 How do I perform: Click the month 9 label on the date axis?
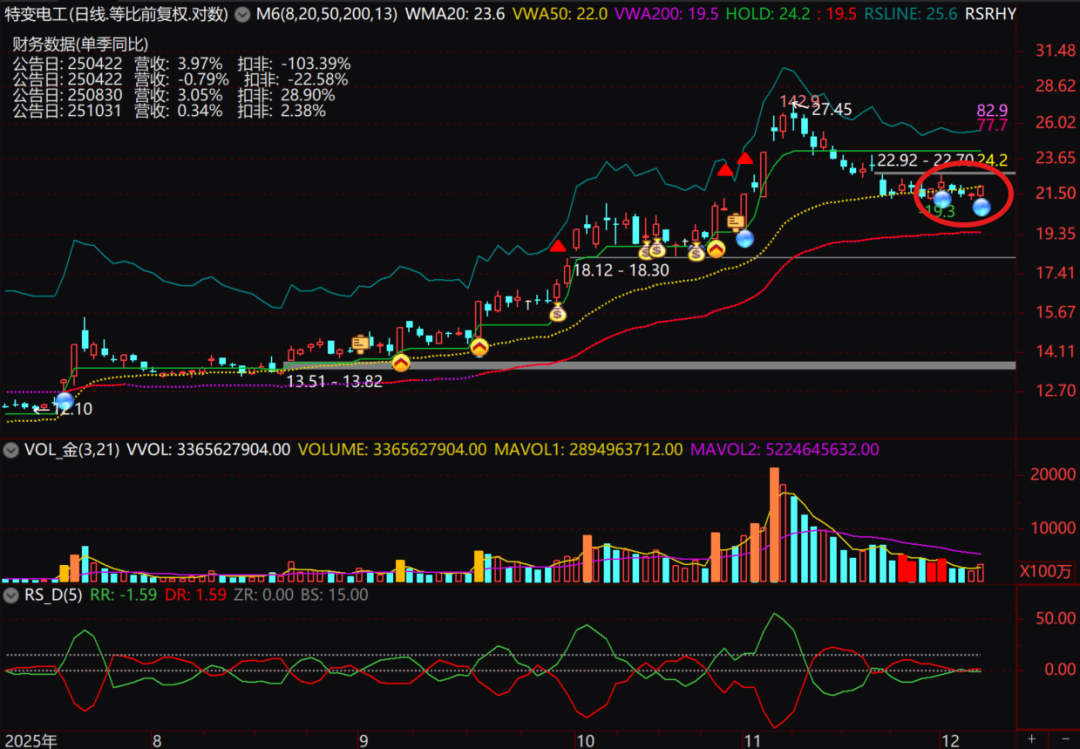pyautogui.click(x=363, y=741)
